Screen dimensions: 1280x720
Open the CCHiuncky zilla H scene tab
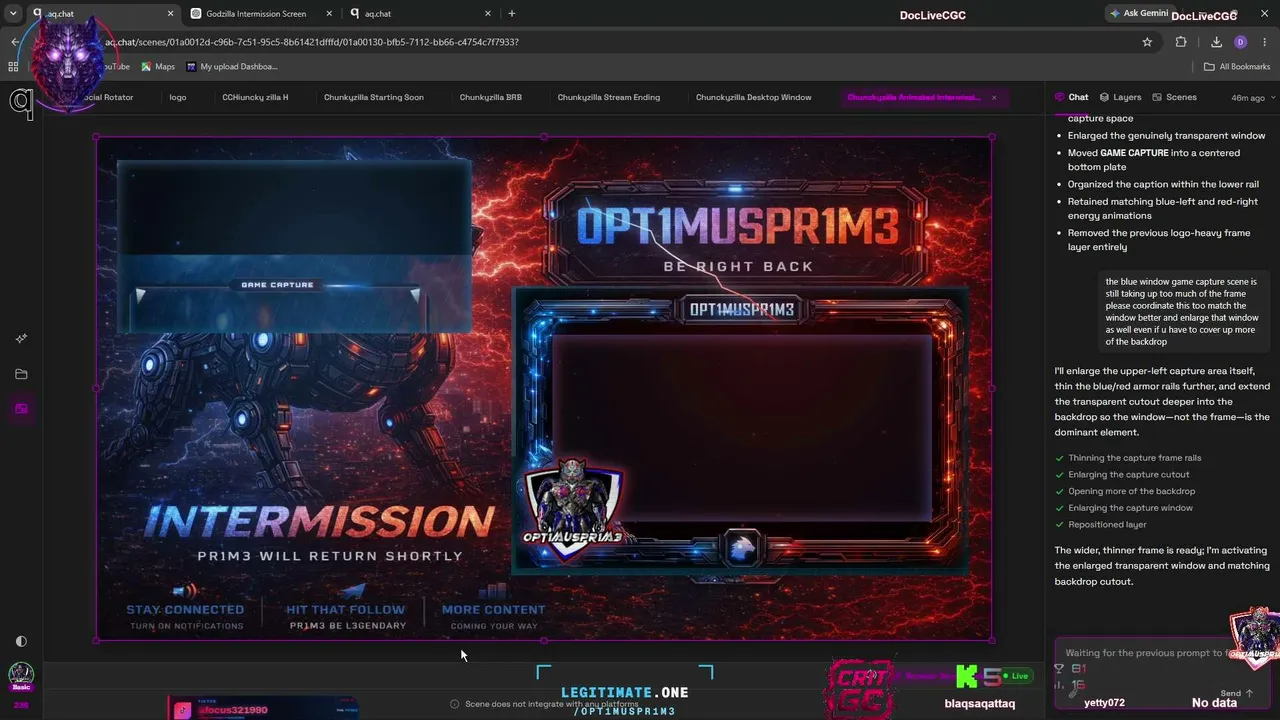(255, 97)
